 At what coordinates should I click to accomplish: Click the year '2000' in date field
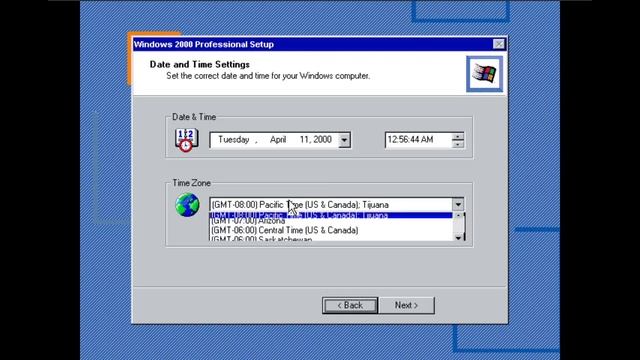coord(323,140)
